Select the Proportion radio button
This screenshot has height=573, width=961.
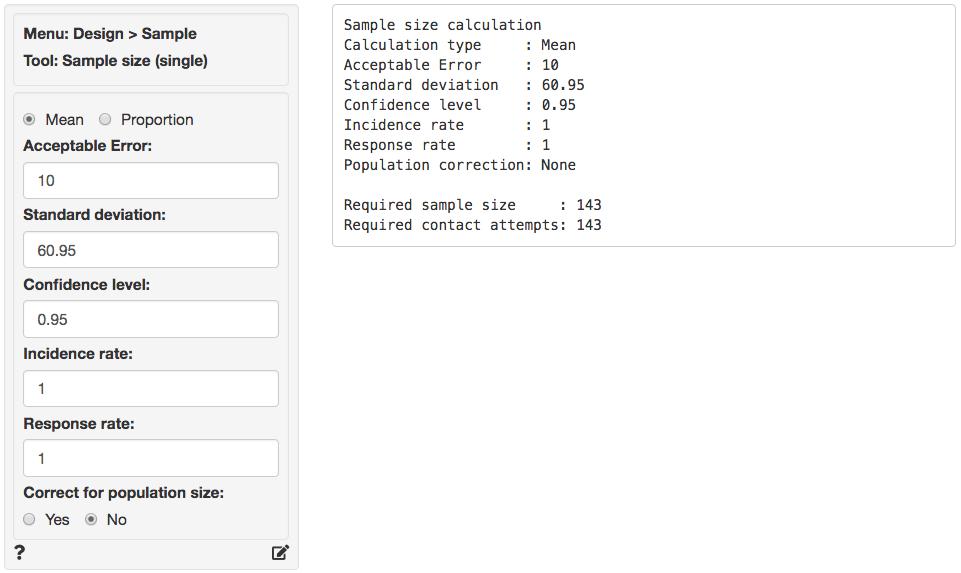point(105,120)
